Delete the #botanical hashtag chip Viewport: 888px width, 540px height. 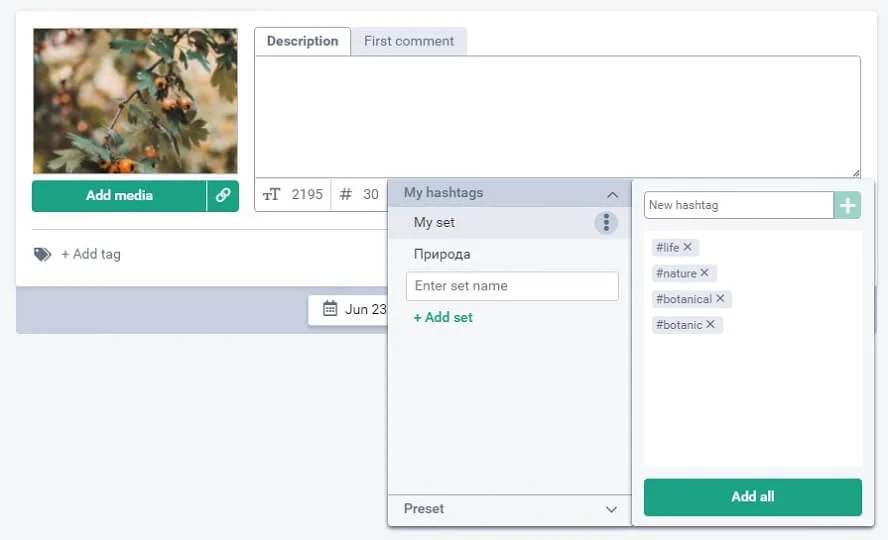coord(720,299)
